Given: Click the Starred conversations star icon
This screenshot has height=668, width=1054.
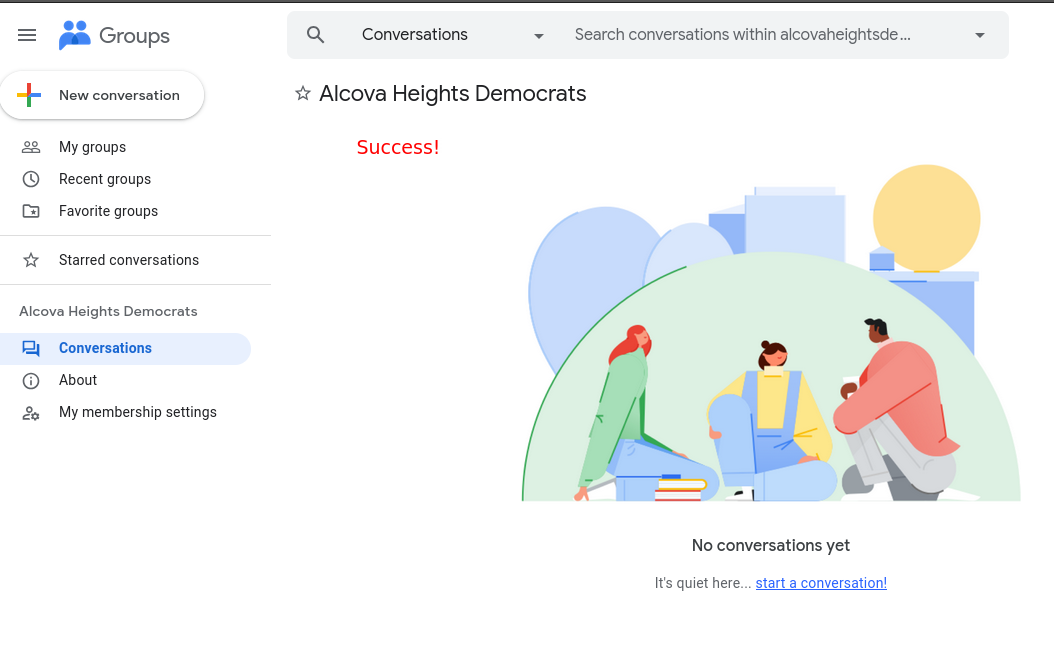Looking at the screenshot, I should point(31,260).
